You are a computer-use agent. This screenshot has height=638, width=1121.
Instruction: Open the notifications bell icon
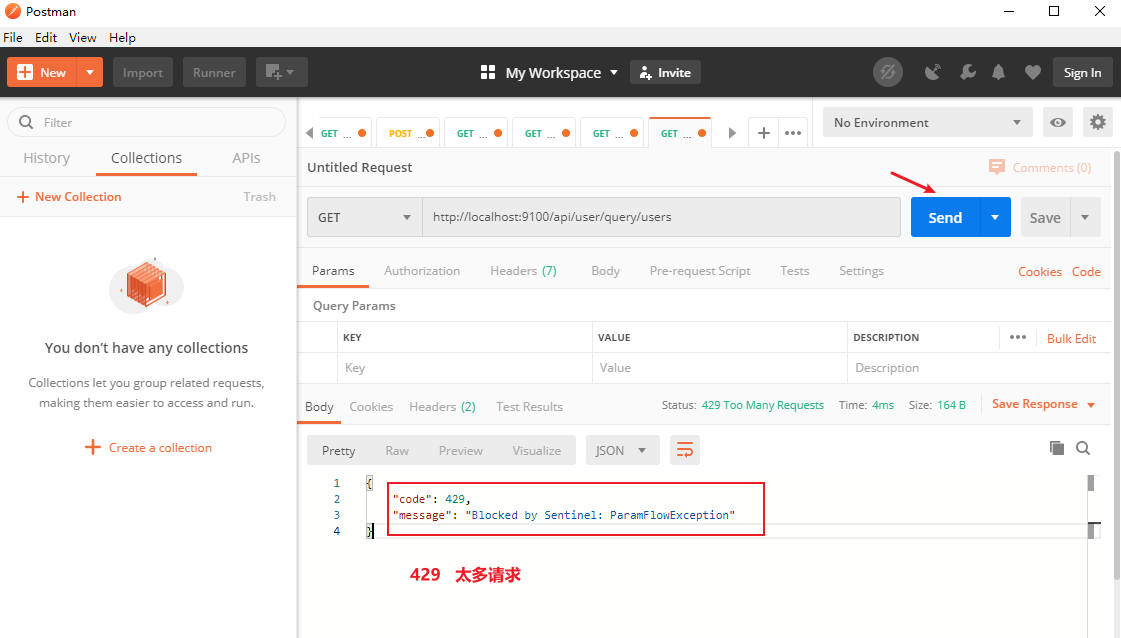[999, 72]
